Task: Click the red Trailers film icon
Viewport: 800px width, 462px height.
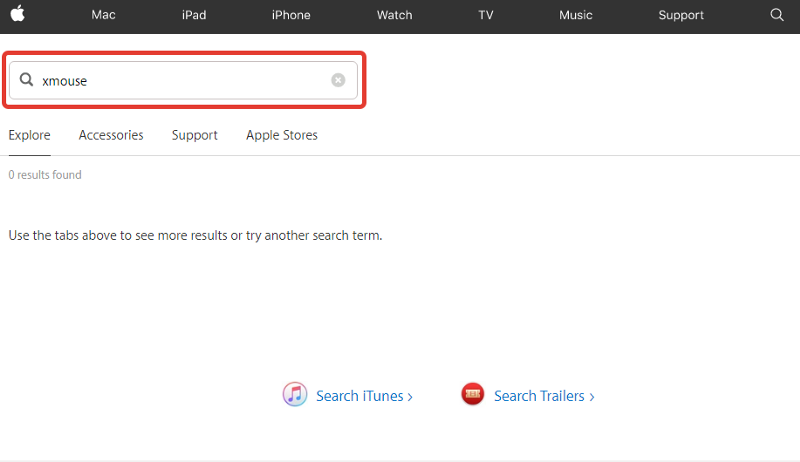Action: [x=473, y=395]
